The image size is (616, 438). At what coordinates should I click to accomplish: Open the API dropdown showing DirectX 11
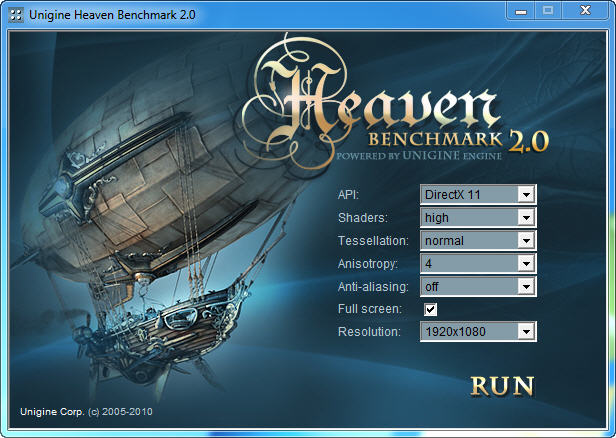(x=478, y=194)
